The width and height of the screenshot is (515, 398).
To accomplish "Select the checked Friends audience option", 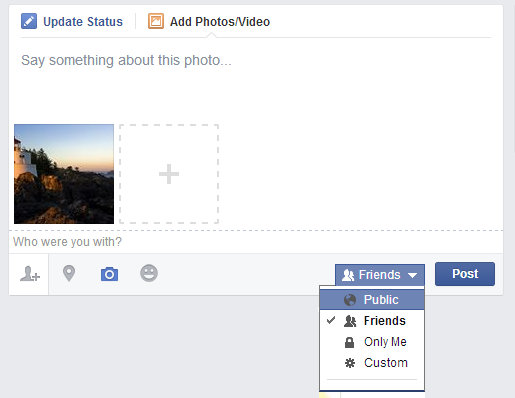I will [372, 321].
